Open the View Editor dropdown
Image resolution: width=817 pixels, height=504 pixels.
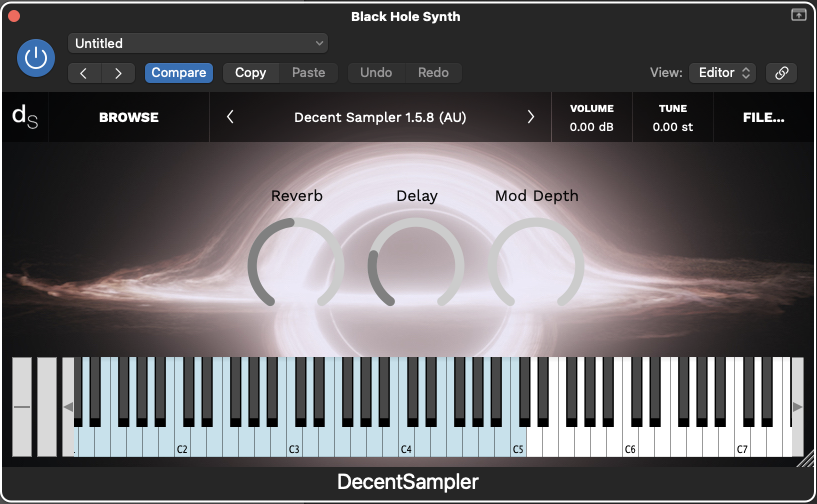click(722, 73)
